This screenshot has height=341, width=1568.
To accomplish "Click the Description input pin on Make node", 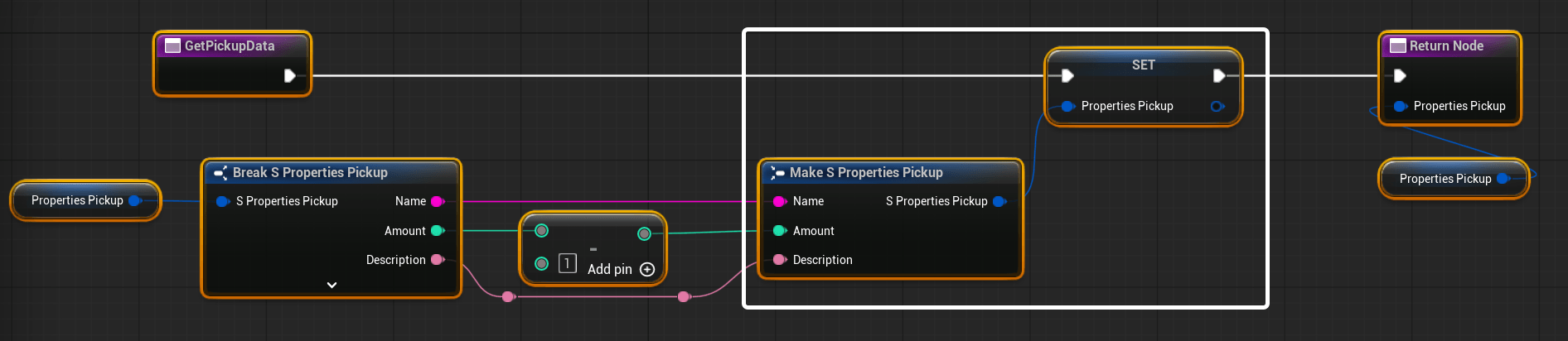I will 779,260.
